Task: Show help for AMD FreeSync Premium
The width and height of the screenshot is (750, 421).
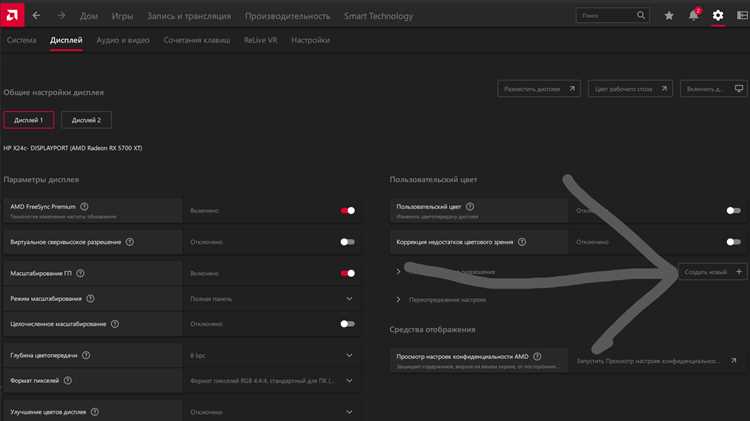Action: pyautogui.click(x=84, y=207)
